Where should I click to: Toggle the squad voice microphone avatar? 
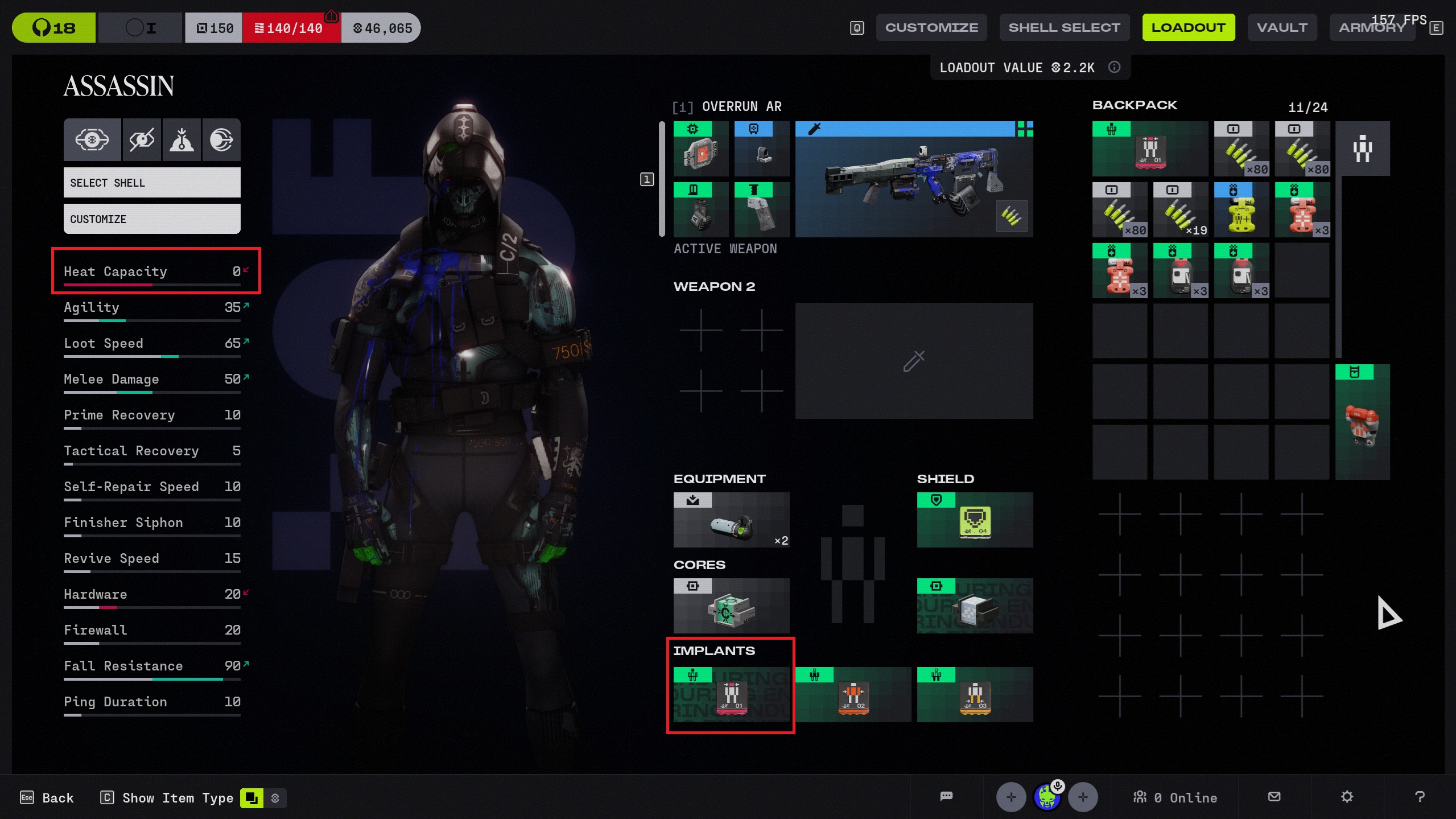1047,796
